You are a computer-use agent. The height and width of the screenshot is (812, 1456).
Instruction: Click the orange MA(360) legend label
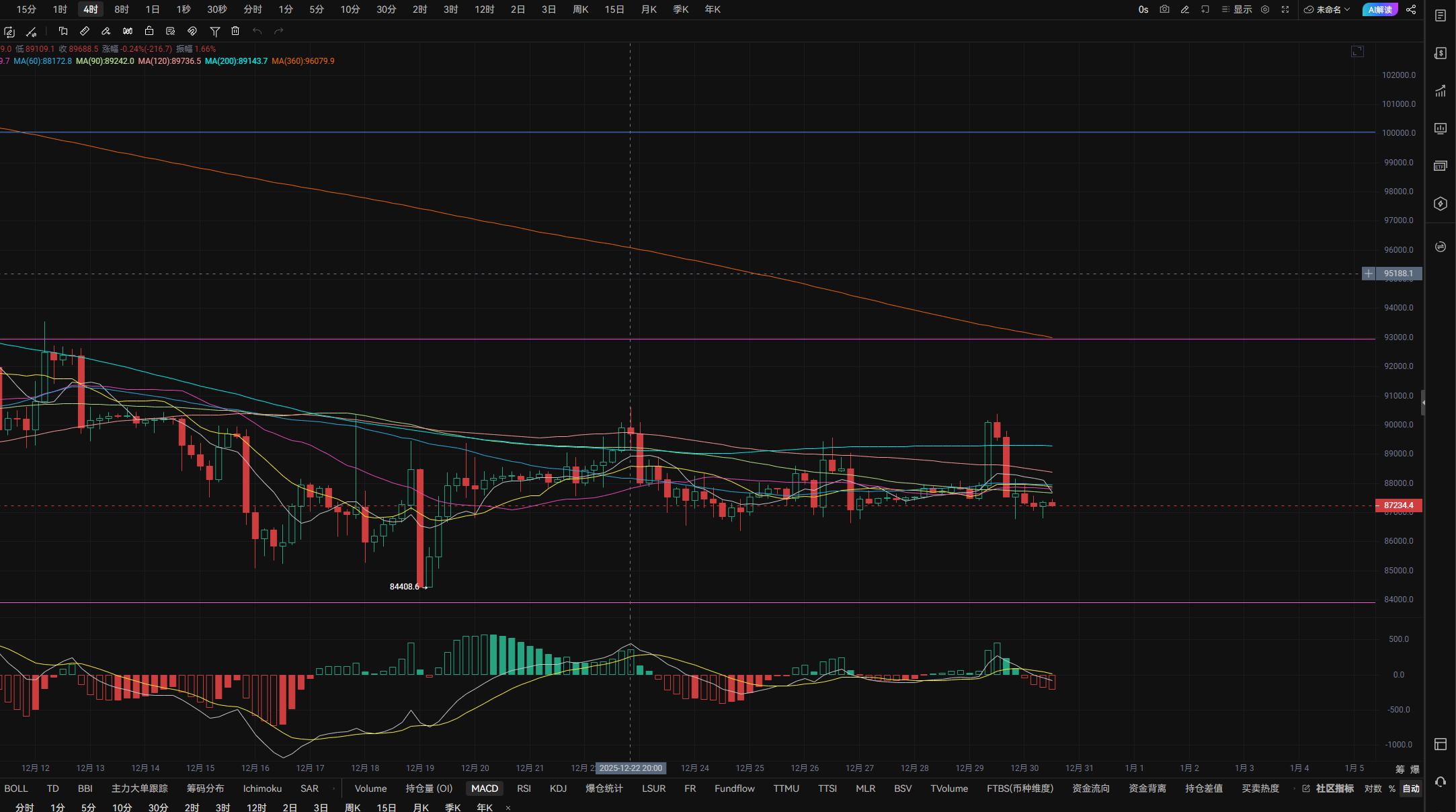[x=302, y=61]
